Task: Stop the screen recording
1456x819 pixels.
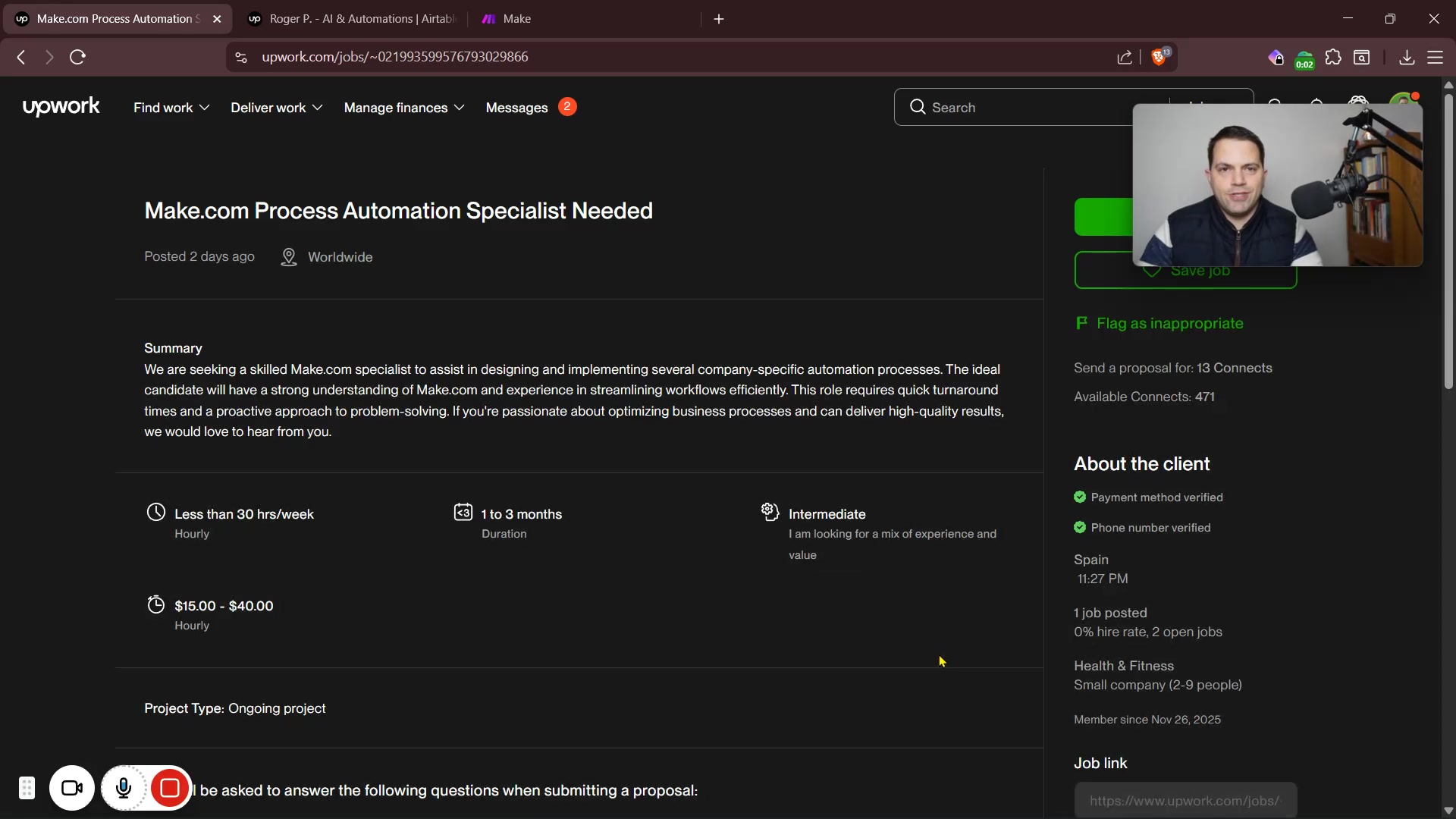Action: pos(170,789)
